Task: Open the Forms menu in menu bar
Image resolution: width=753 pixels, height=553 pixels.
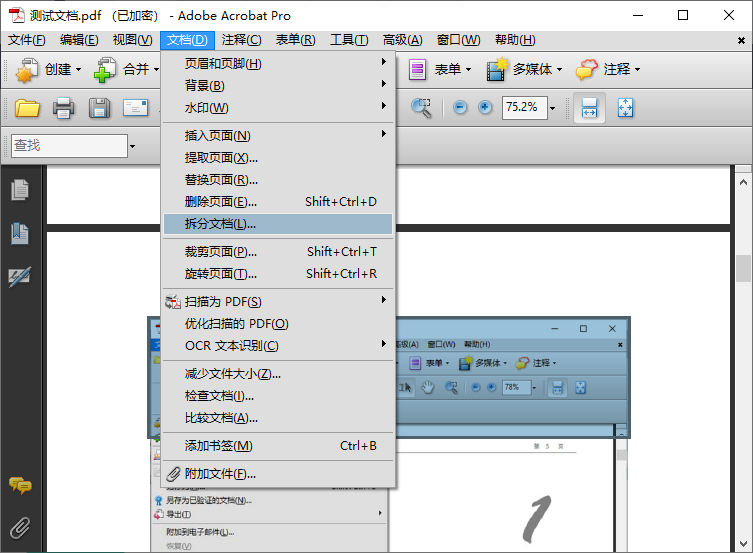Action: point(295,40)
